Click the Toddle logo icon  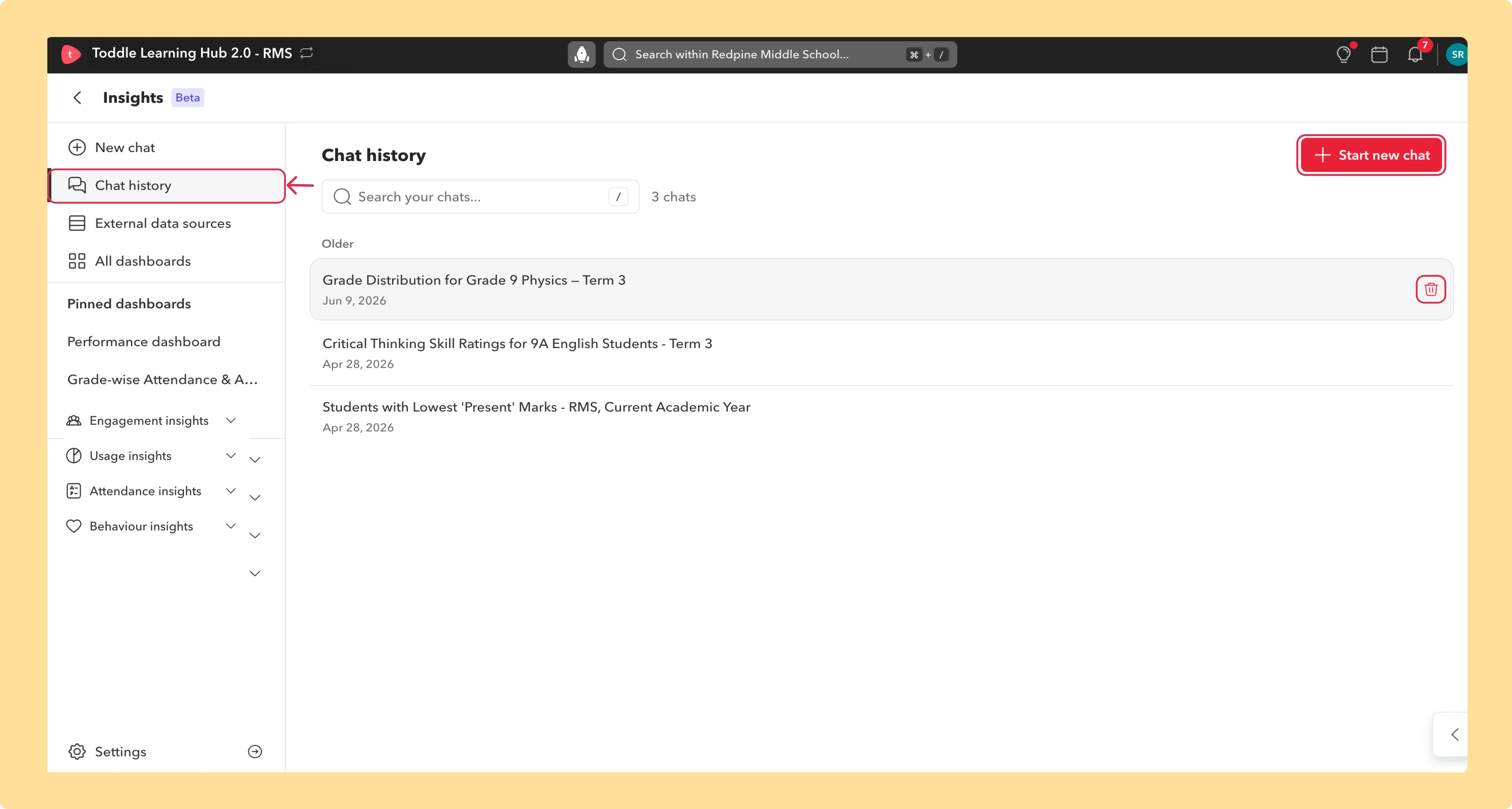70,54
